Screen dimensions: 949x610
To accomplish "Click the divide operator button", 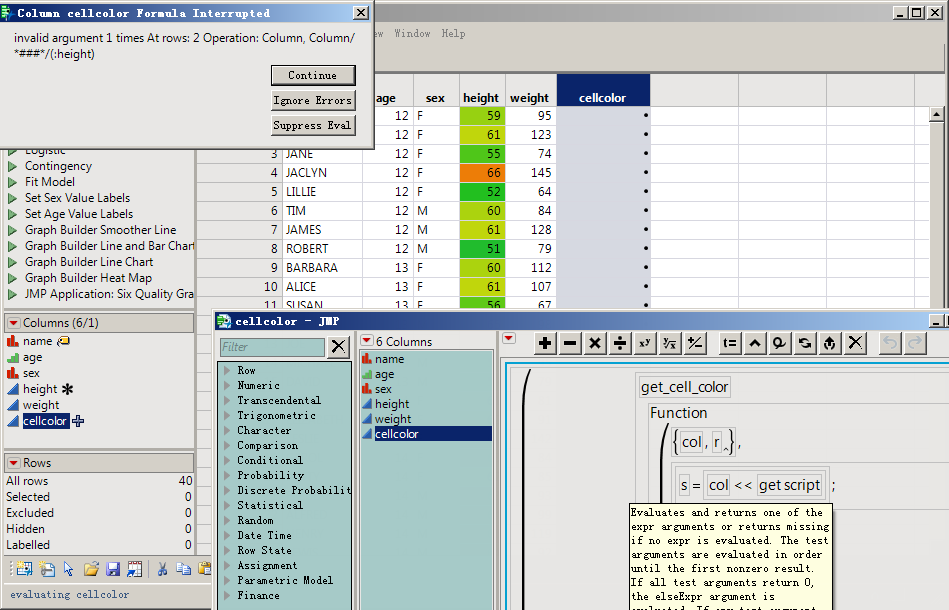I will coord(620,343).
